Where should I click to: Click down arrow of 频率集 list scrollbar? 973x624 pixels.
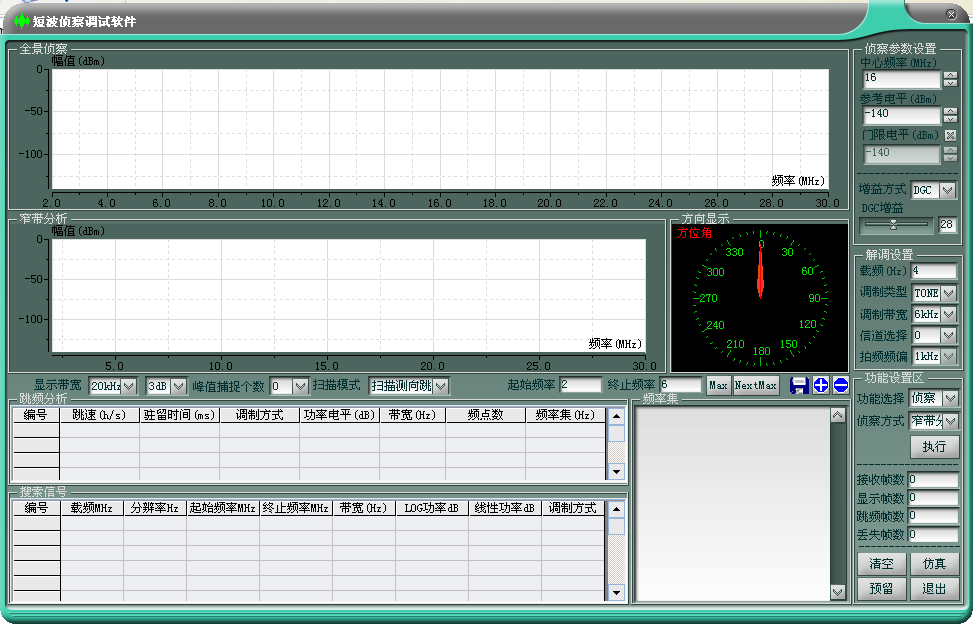pos(838,592)
